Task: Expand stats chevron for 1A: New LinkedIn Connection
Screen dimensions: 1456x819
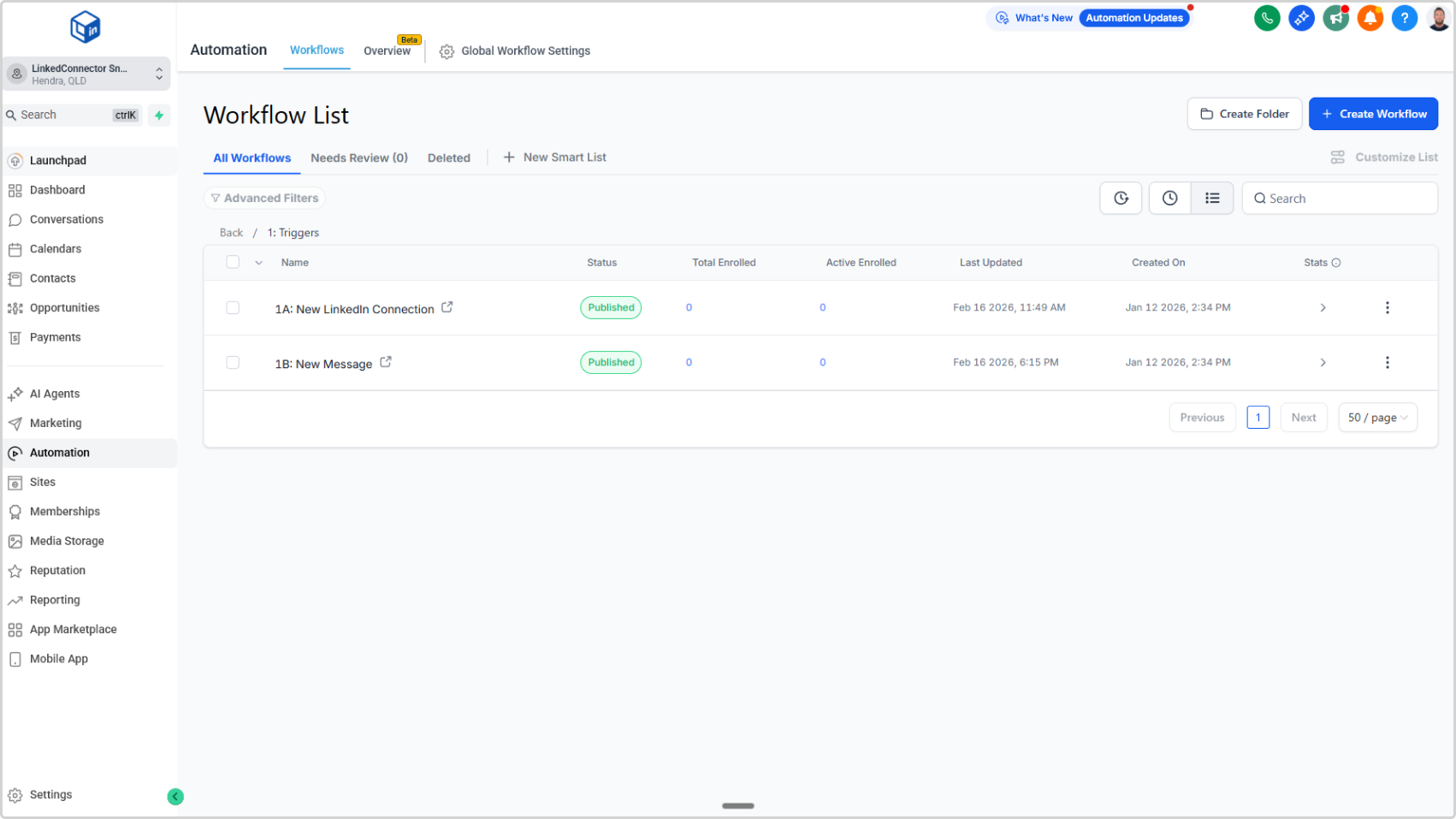Action: point(1323,308)
